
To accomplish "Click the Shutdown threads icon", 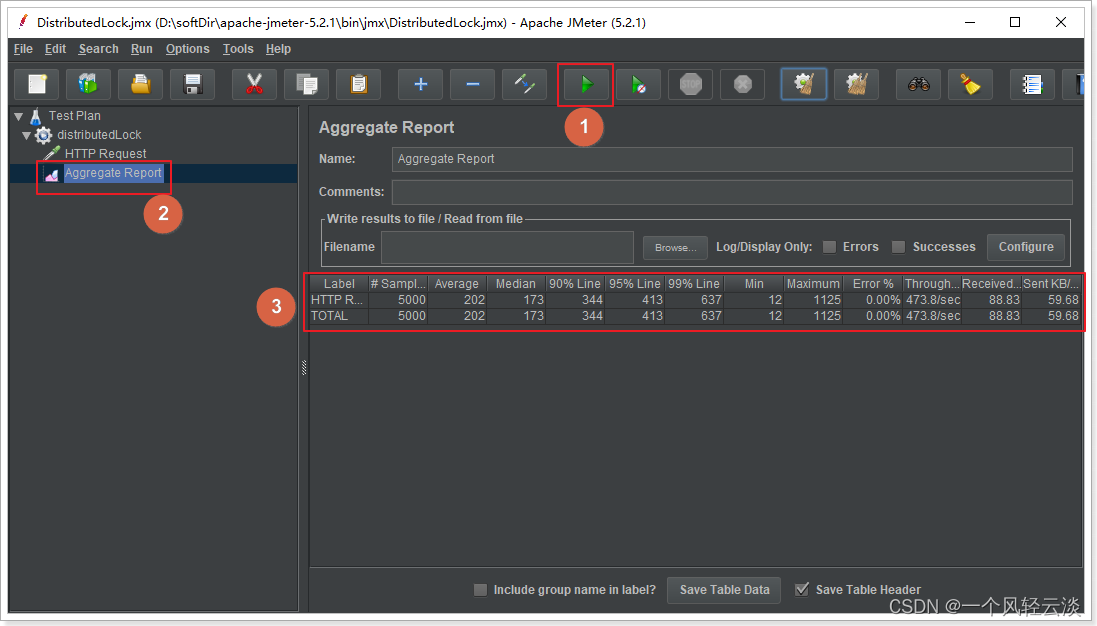I will [742, 85].
